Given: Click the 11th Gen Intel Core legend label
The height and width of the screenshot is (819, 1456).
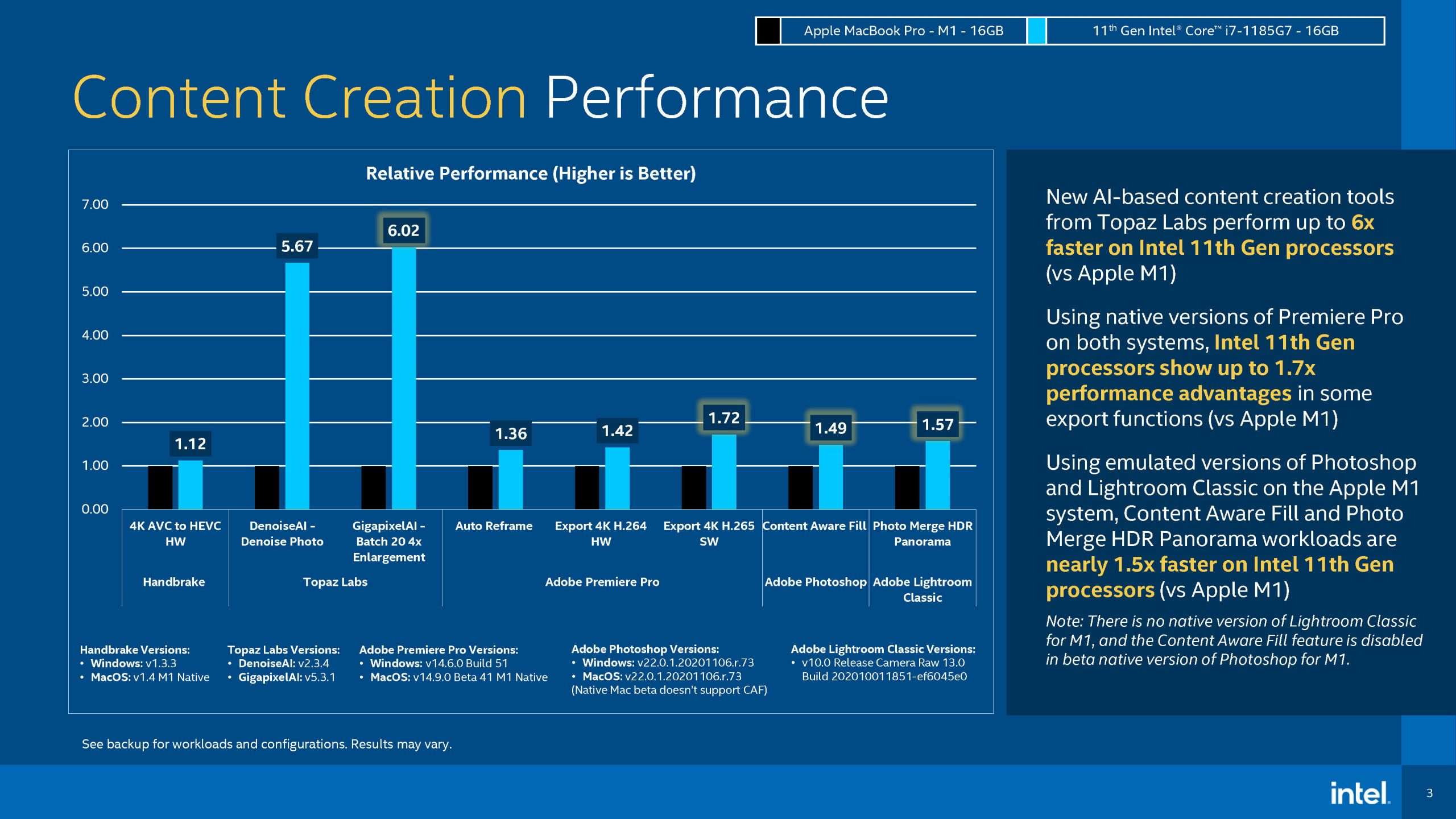Looking at the screenshot, I should pyautogui.click(x=1215, y=31).
